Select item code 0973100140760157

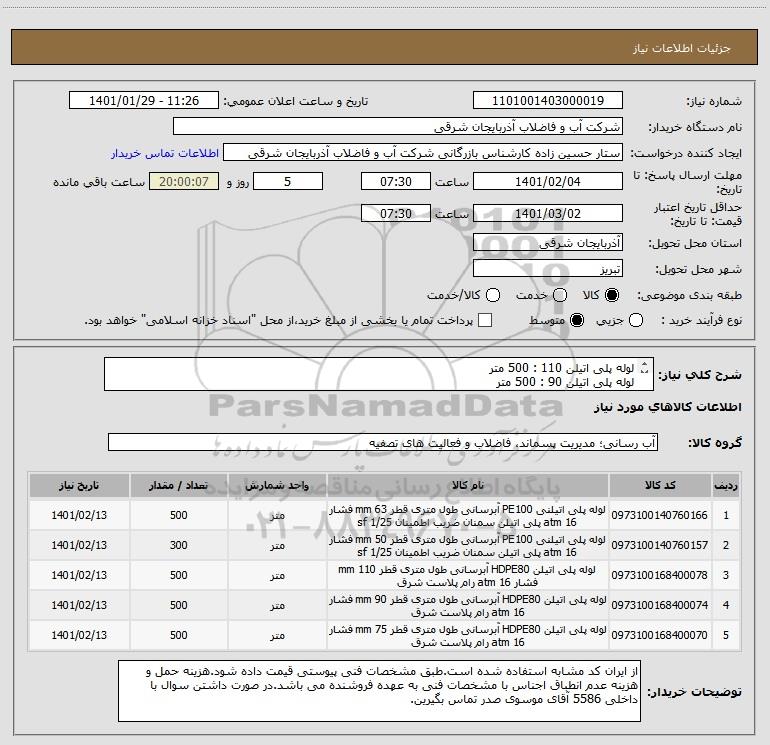(660, 545)
